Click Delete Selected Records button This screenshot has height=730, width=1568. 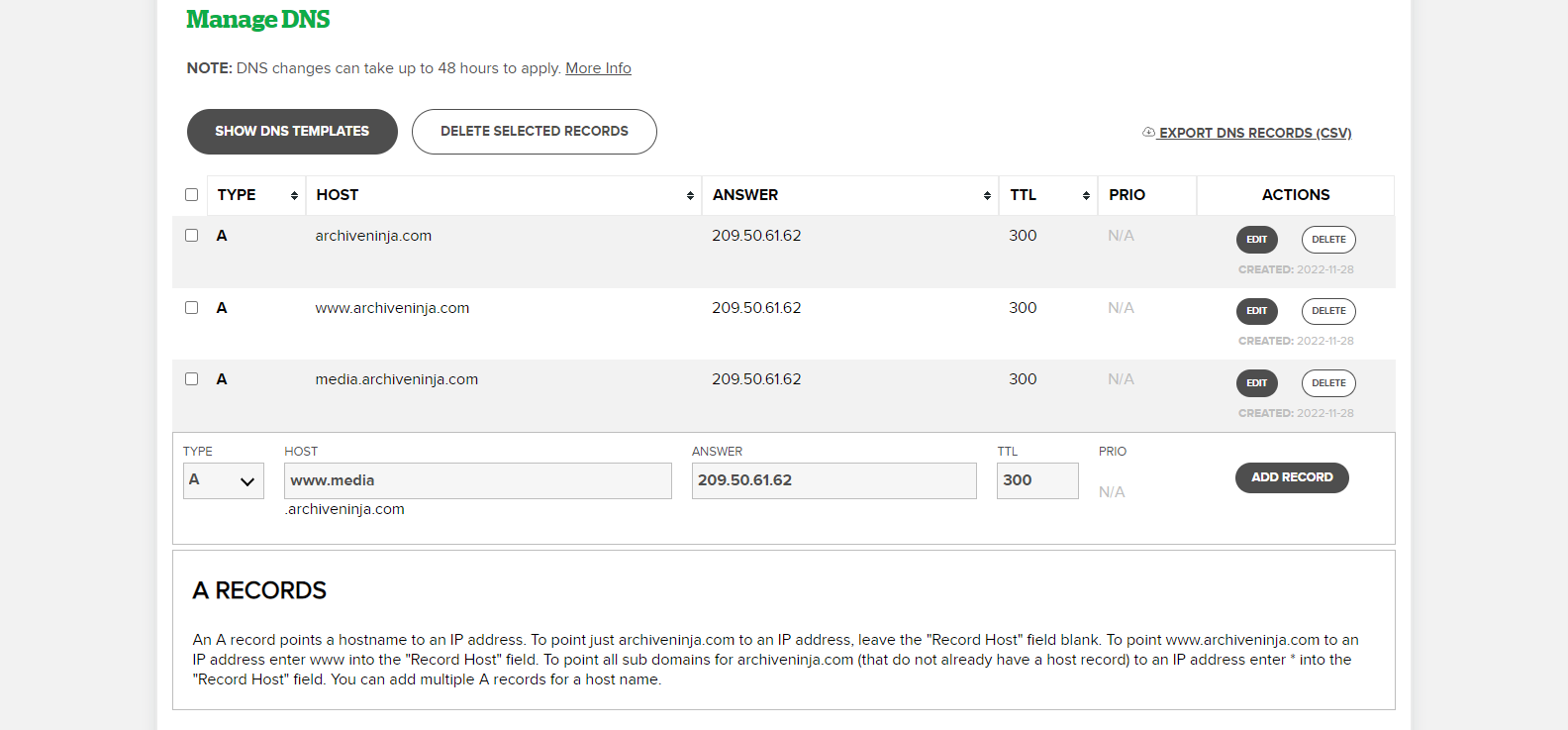(535, 132)
